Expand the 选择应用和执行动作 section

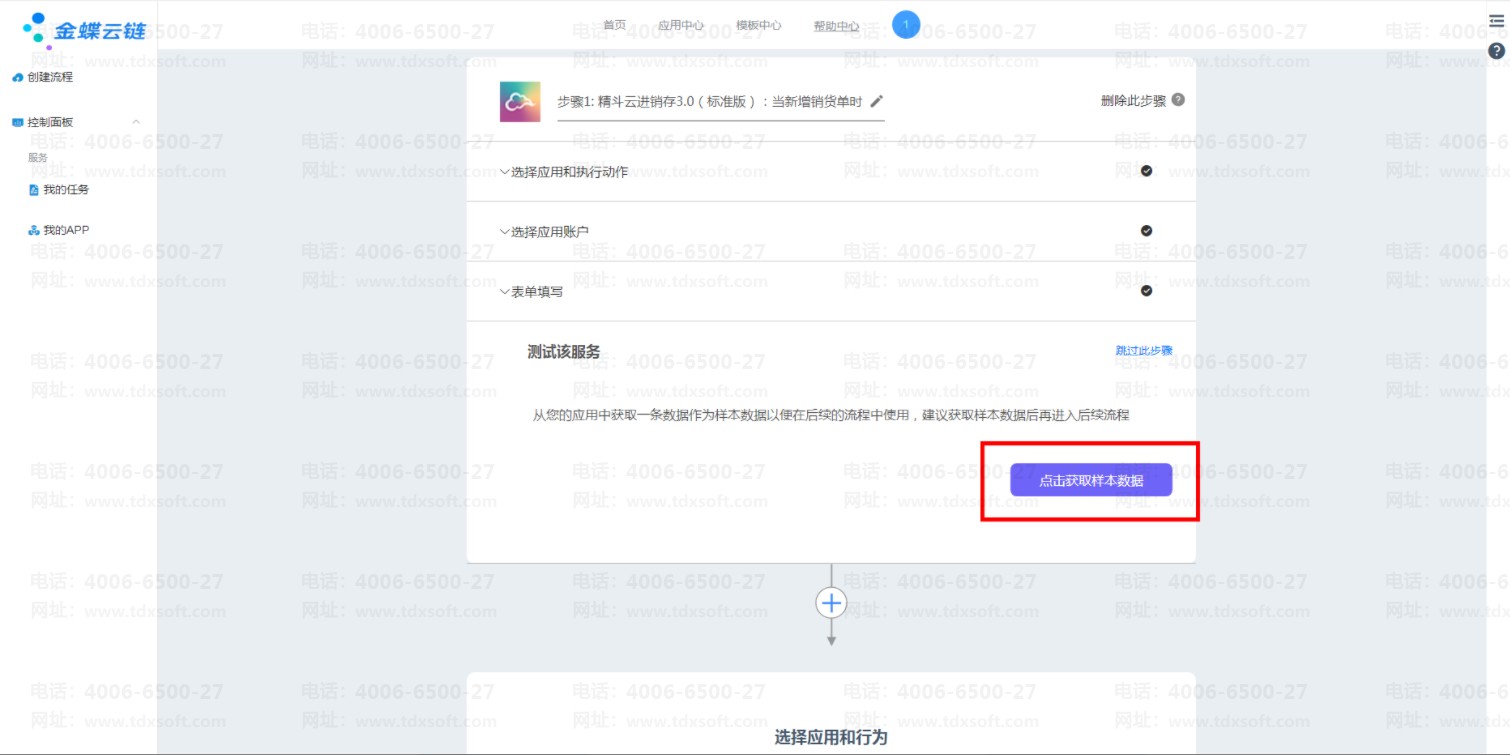[568, 172]
